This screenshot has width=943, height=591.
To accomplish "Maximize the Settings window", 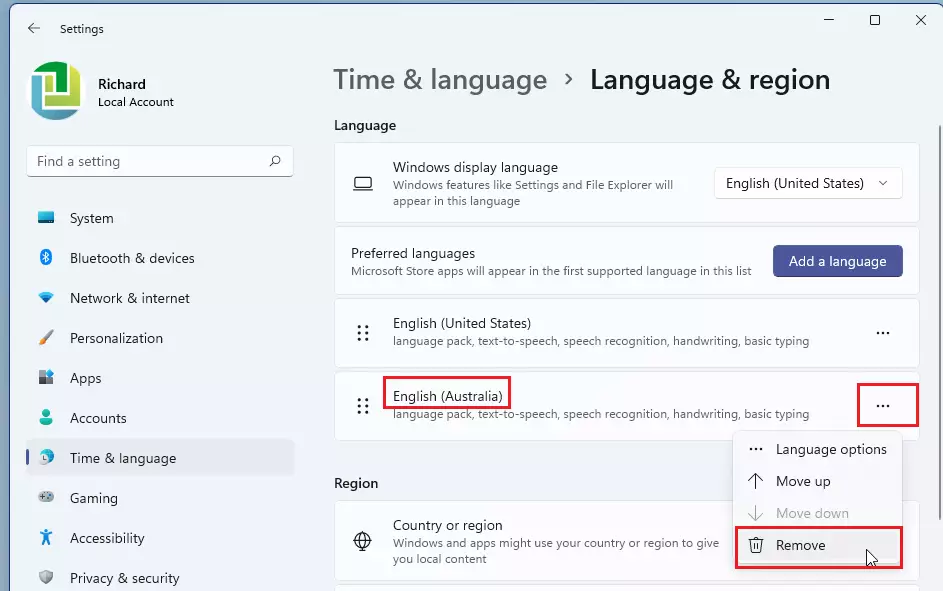I will (x=875, y=20).
